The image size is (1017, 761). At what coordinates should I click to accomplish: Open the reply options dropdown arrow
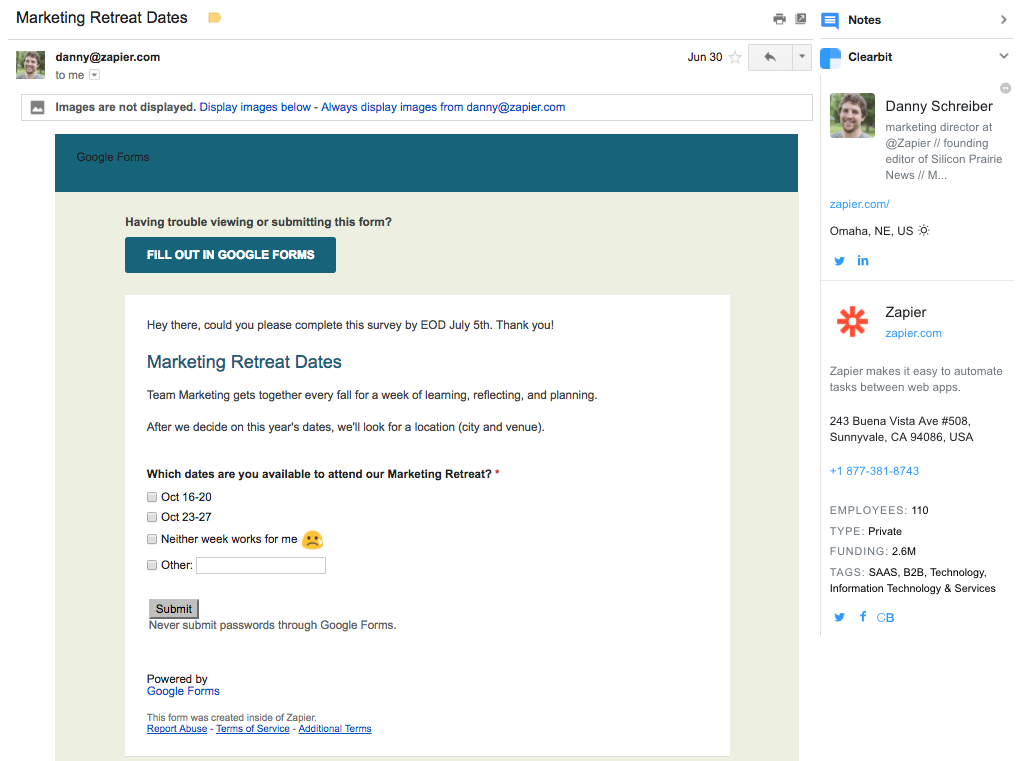coord(802,57)
